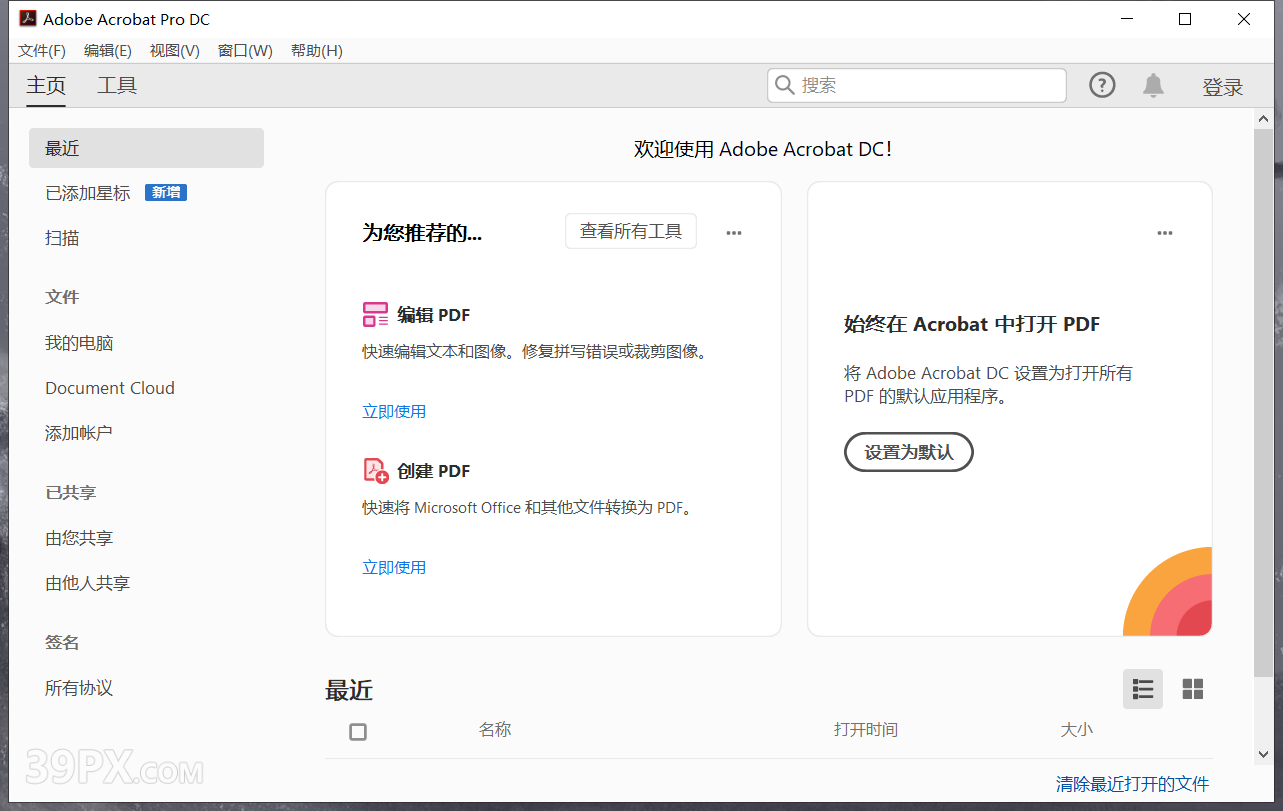
Task: Click the 新增 badge next to 已添加星标
Action: click(x=166, y=192)
